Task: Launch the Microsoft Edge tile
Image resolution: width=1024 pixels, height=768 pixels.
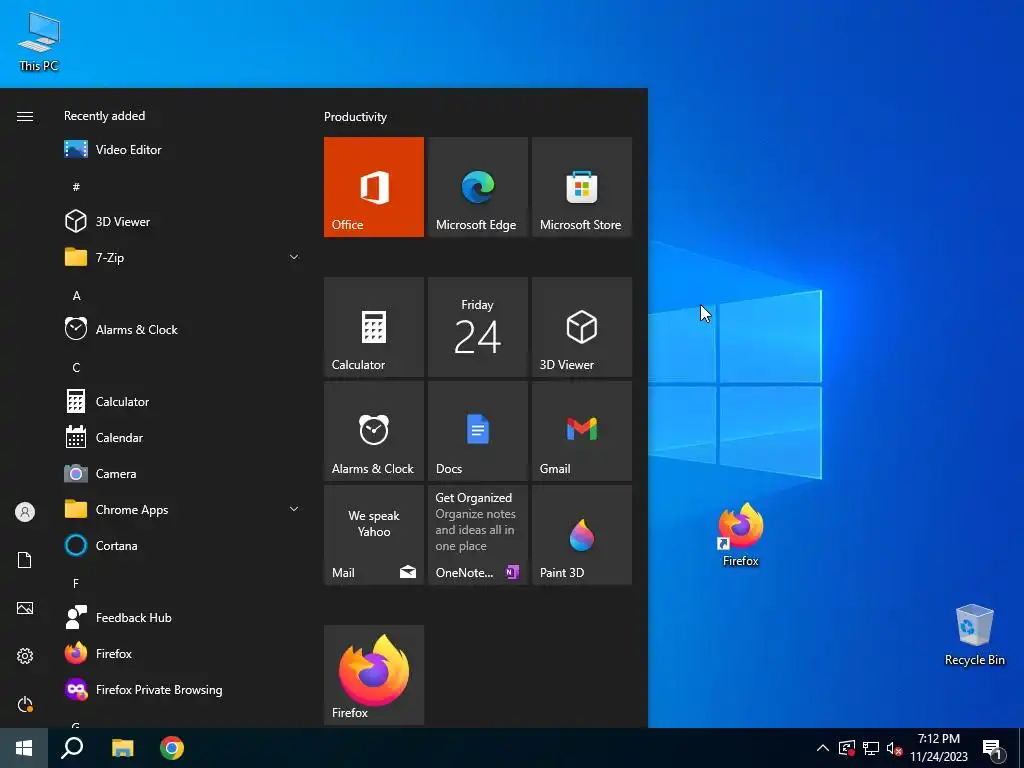Action: coord(477,187)
